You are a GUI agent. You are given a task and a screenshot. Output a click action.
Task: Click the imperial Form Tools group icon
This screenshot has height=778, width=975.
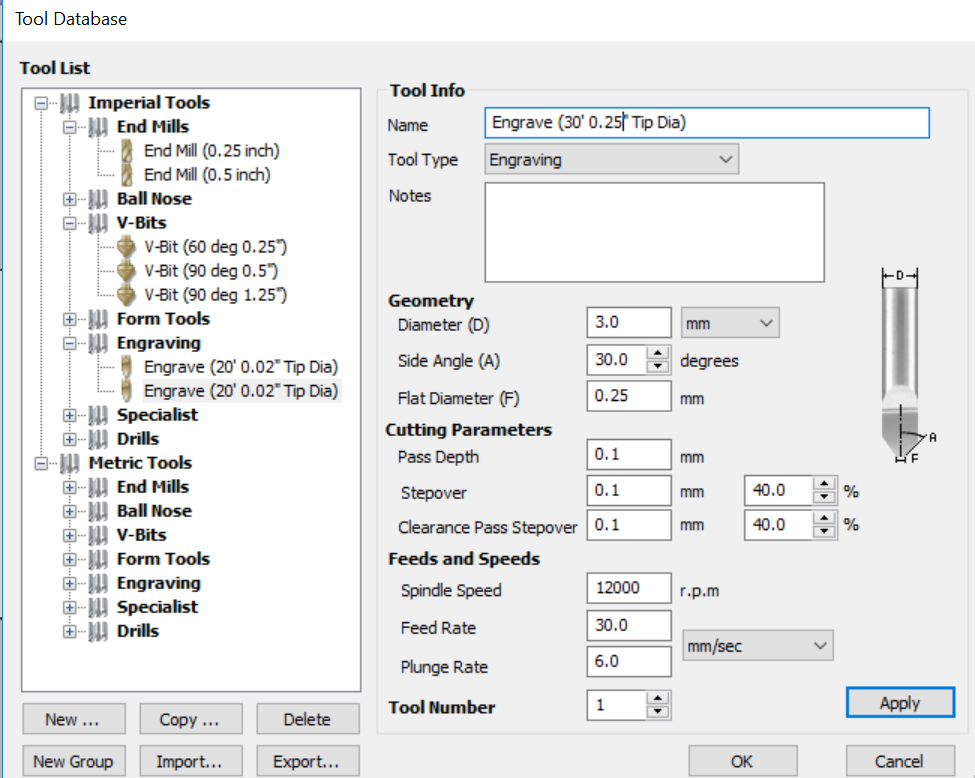pyautogui.click(x=98, y=319)
